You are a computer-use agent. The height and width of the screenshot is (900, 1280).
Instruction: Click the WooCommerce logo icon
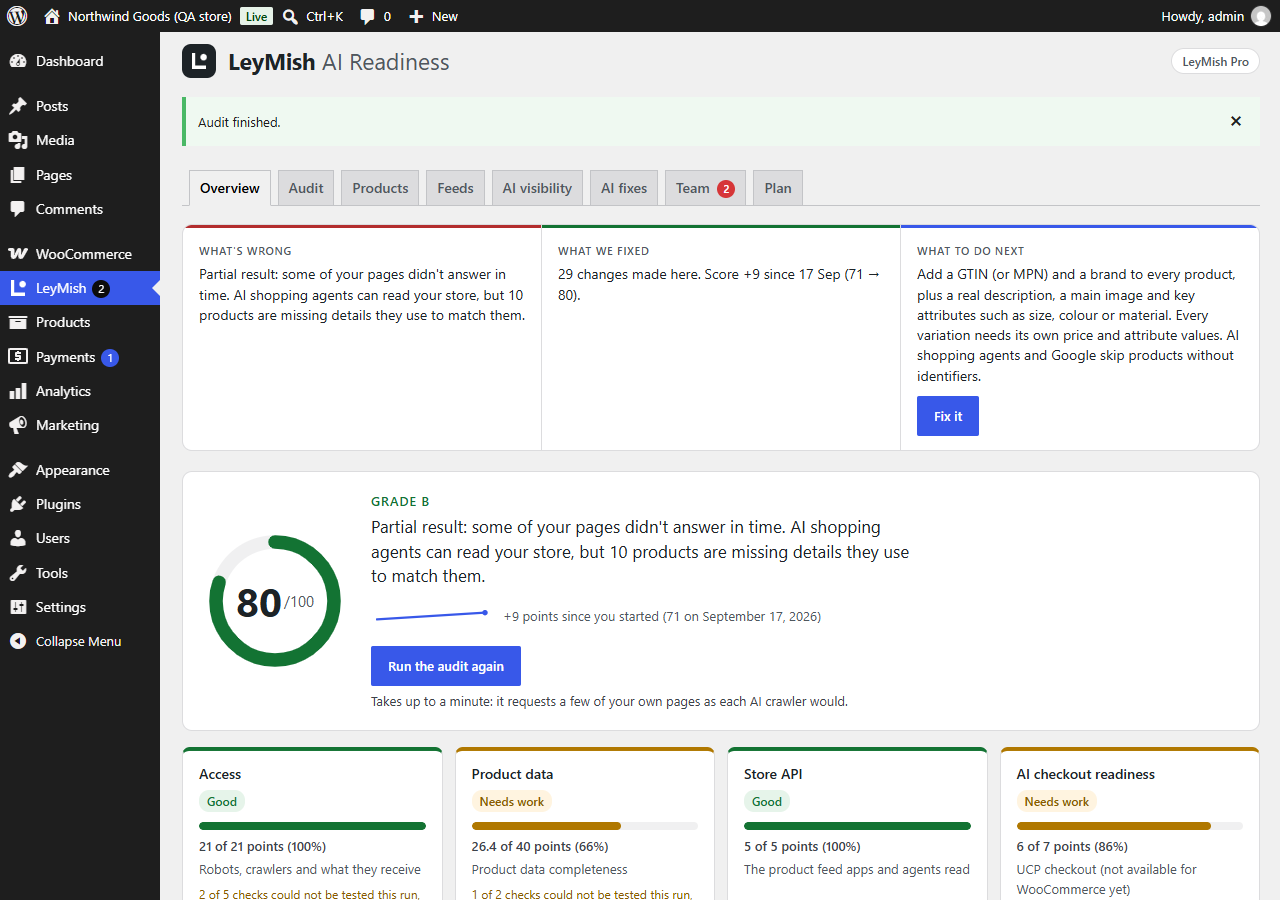click(18, 254)
